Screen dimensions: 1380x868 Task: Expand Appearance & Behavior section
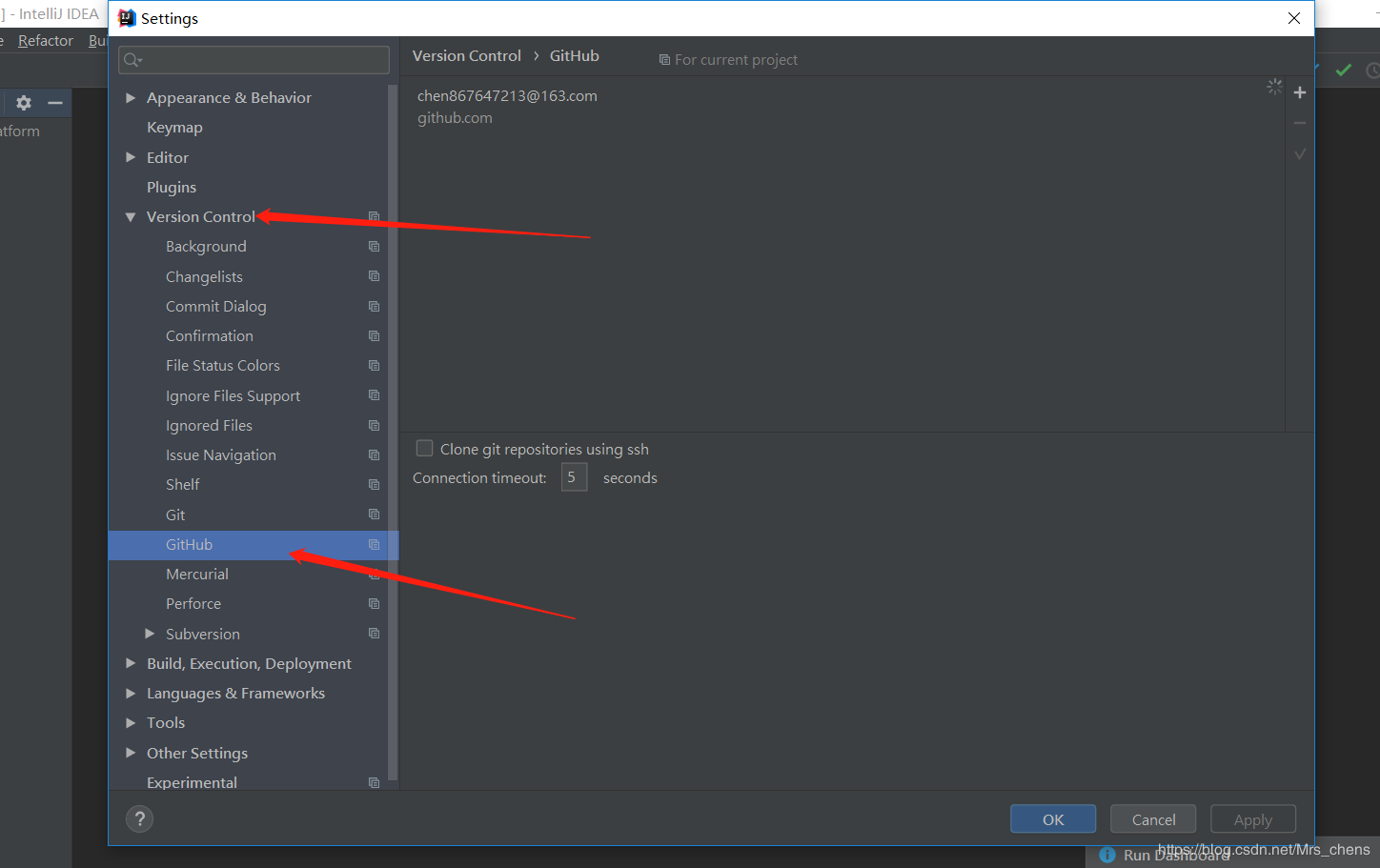click(131, 97)
